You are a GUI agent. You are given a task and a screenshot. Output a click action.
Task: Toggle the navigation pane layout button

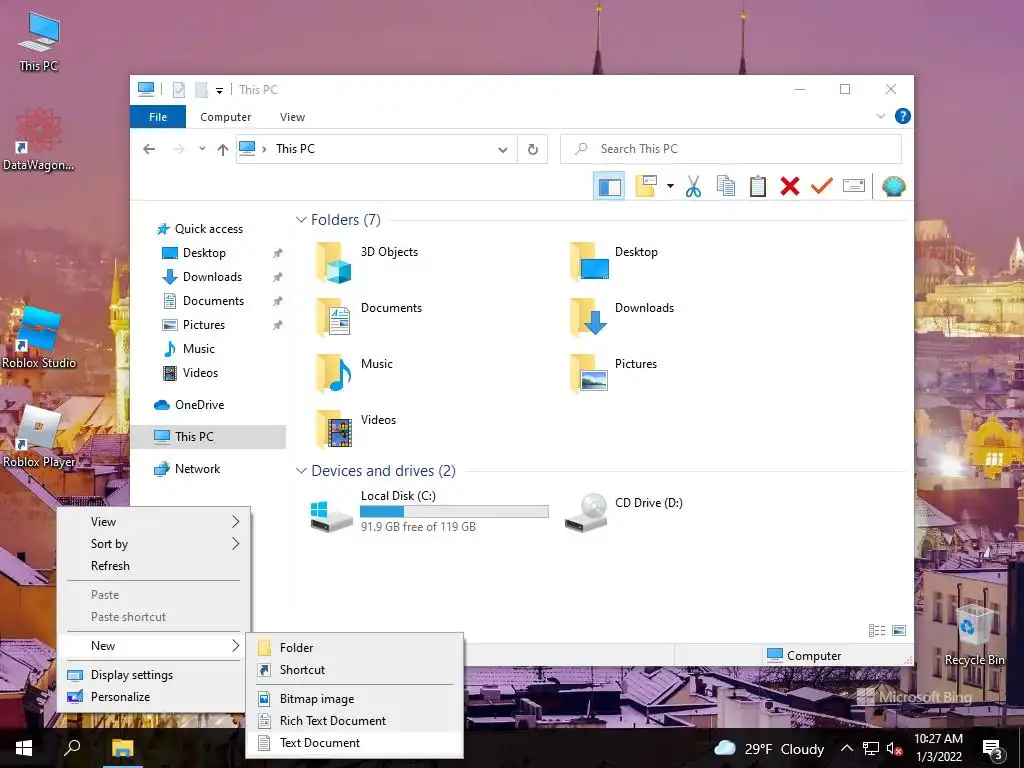pyautogui.click(x=609, y=187)
